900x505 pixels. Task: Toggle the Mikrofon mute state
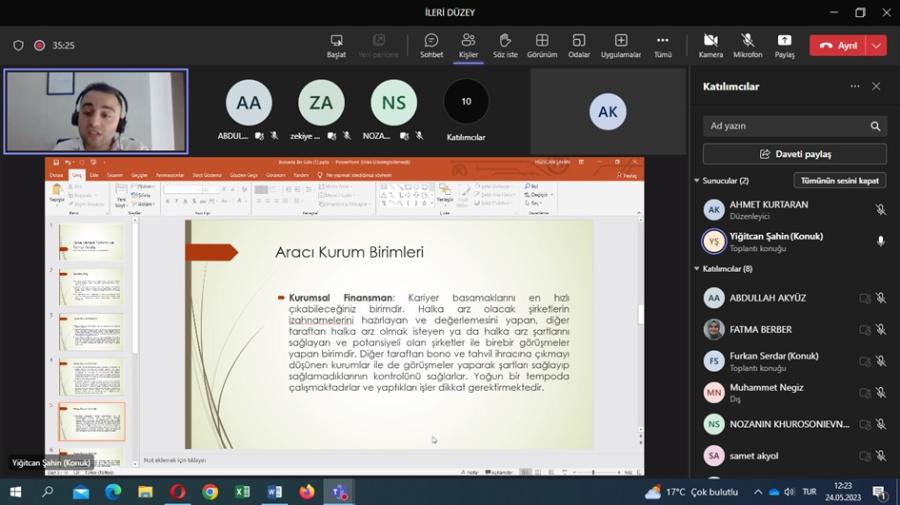point(747,45)
